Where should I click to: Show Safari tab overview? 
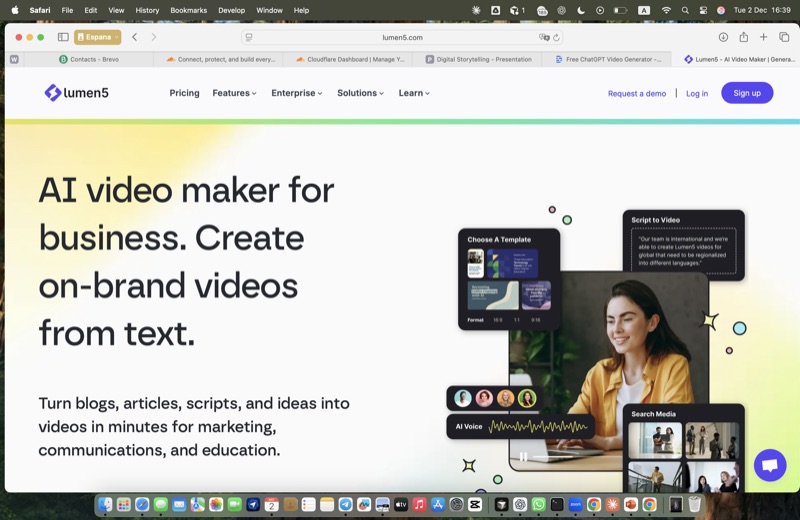[x=784, y=37]
